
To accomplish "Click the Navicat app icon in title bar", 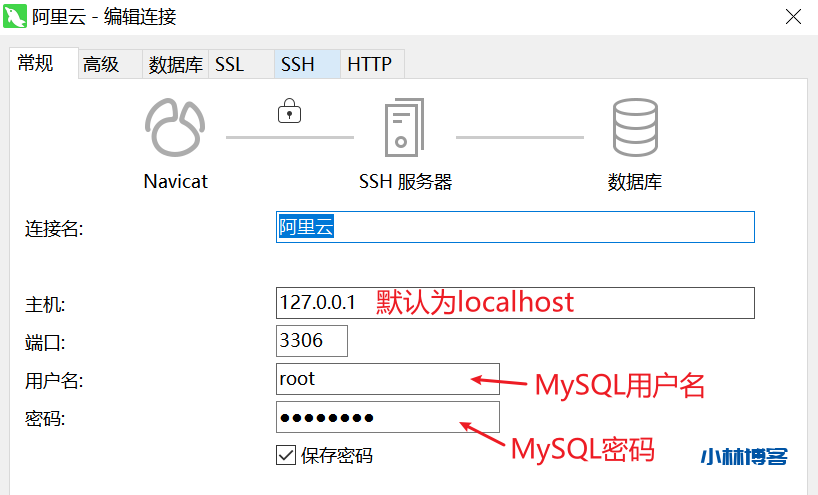I will [x=15, y=17].
